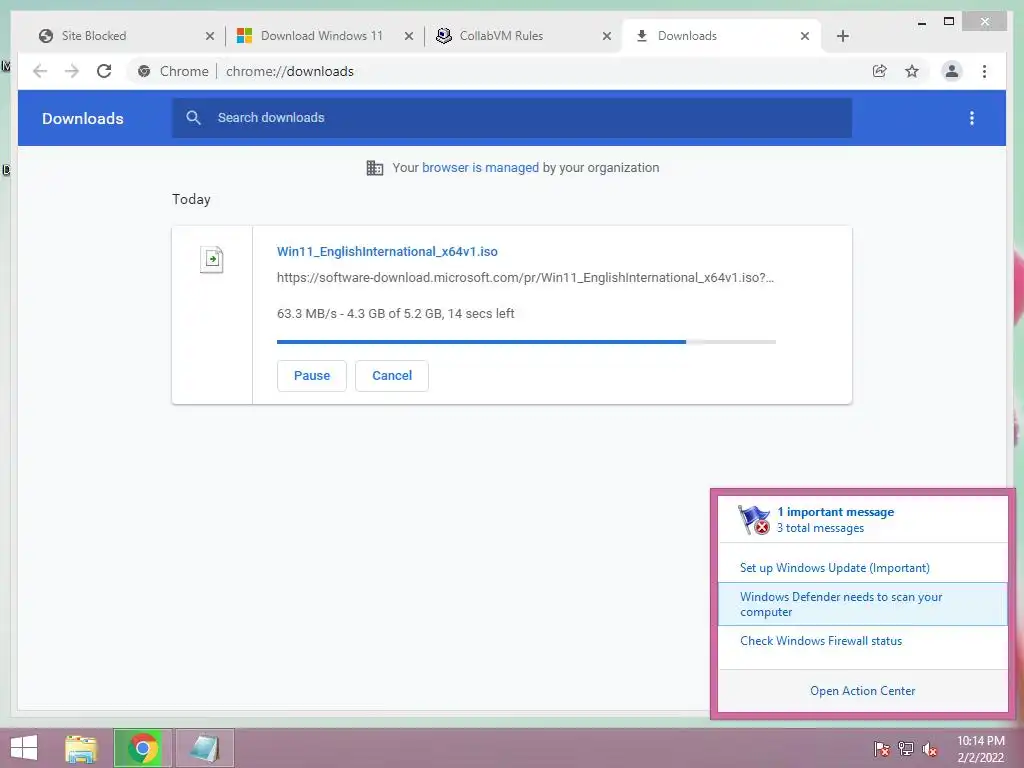Click the browser back arrow
This screenshot has width=1024, height=768.
pos(40,71)
